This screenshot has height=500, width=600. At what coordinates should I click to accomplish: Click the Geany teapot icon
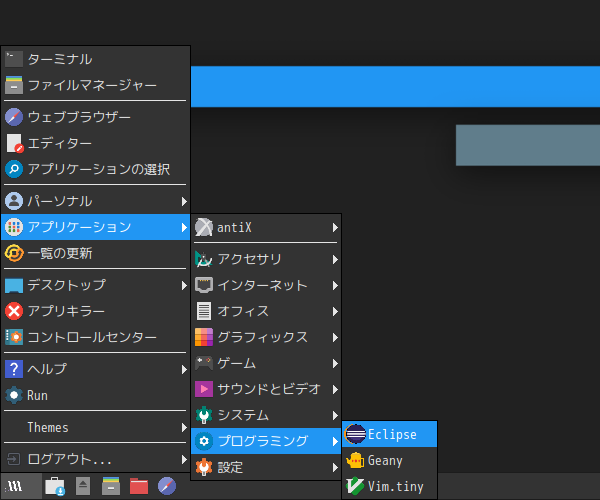tap(355, 460)
